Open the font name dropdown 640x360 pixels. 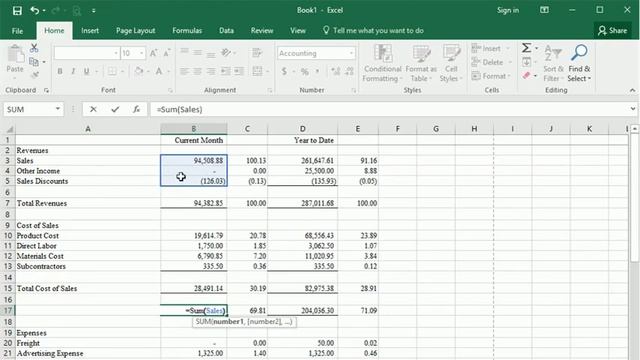[x=116, y=53]
